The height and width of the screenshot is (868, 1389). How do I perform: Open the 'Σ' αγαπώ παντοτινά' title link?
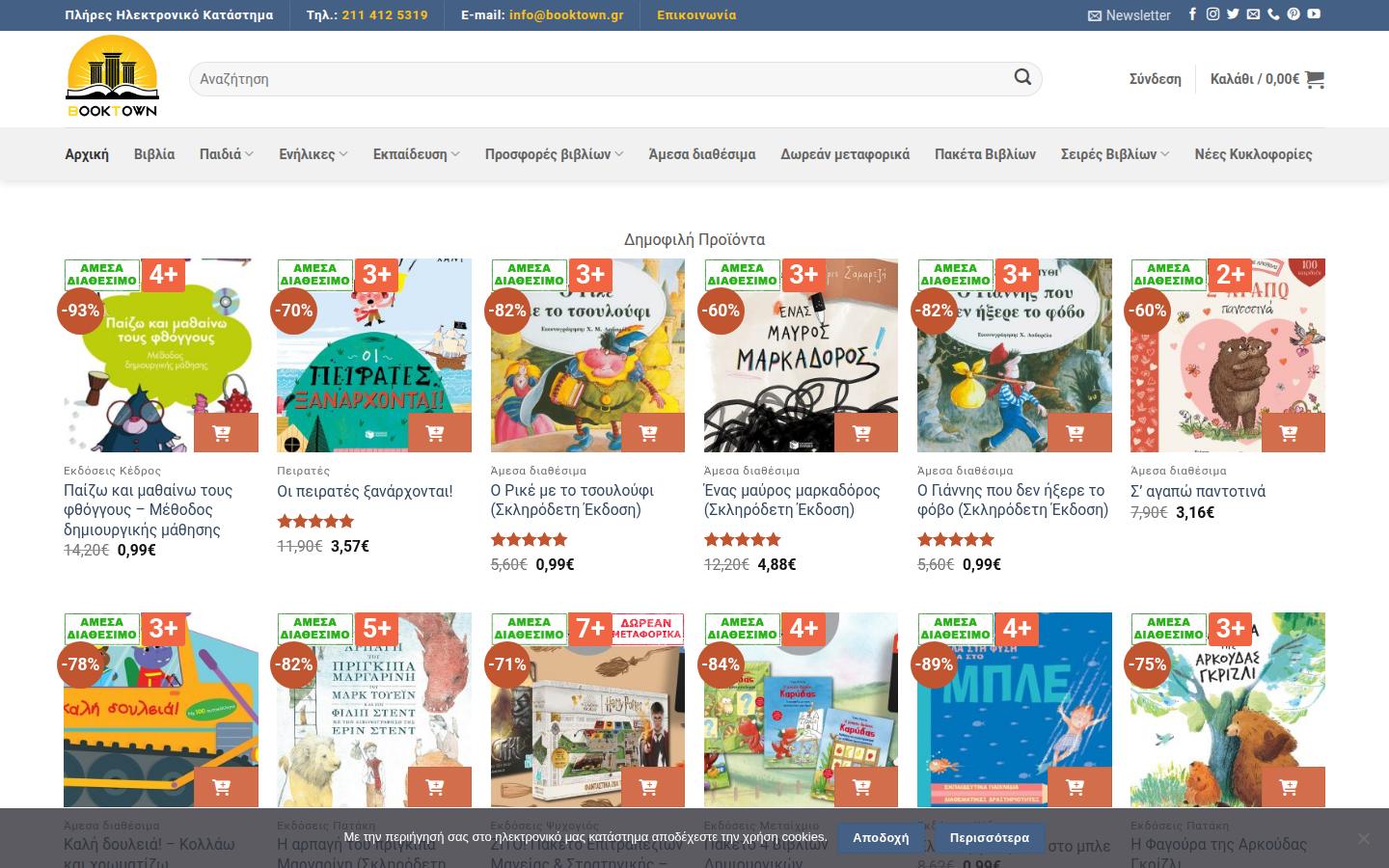[x=1198, y=491]
